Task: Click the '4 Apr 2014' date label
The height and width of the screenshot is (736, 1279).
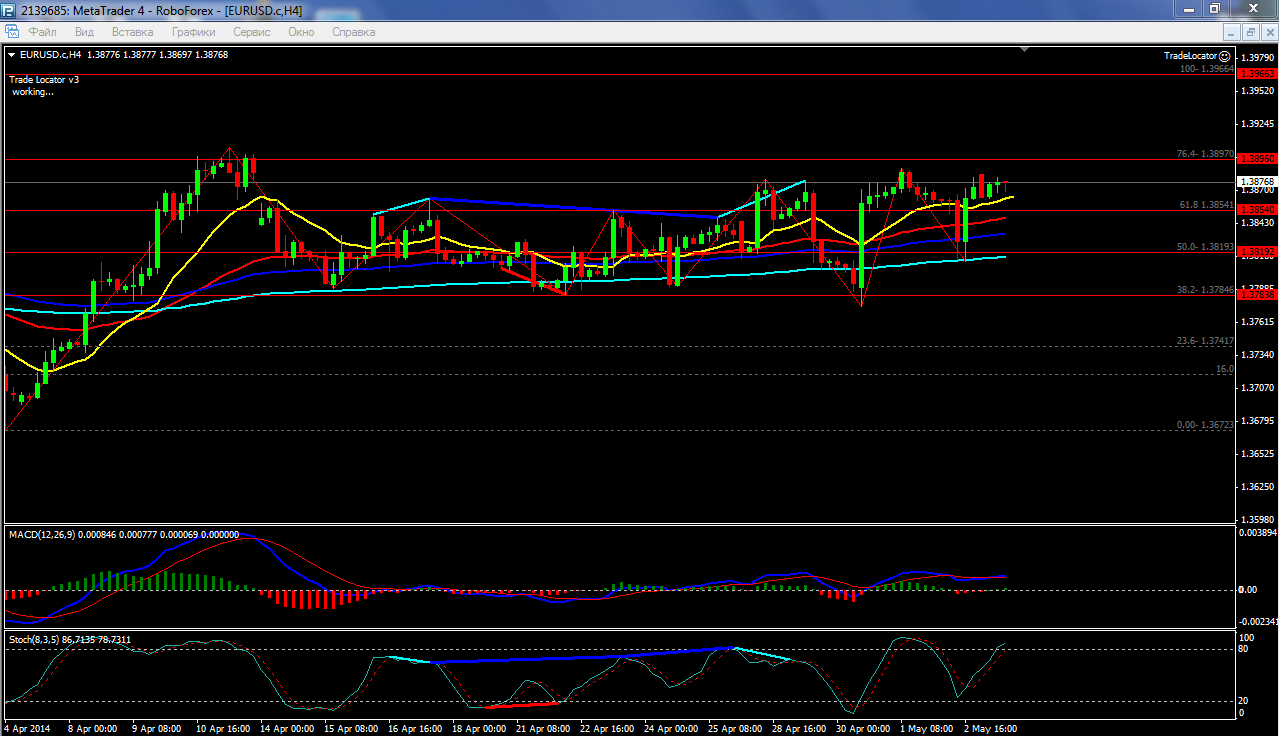Action: click(27, 729)
